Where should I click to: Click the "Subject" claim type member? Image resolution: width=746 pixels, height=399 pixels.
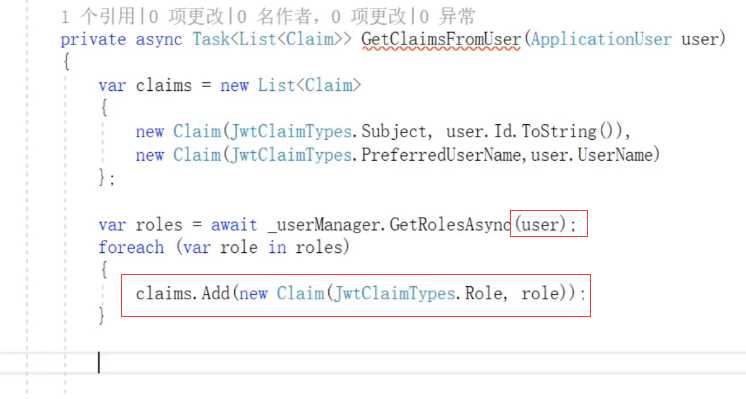[x=394, y=131]
